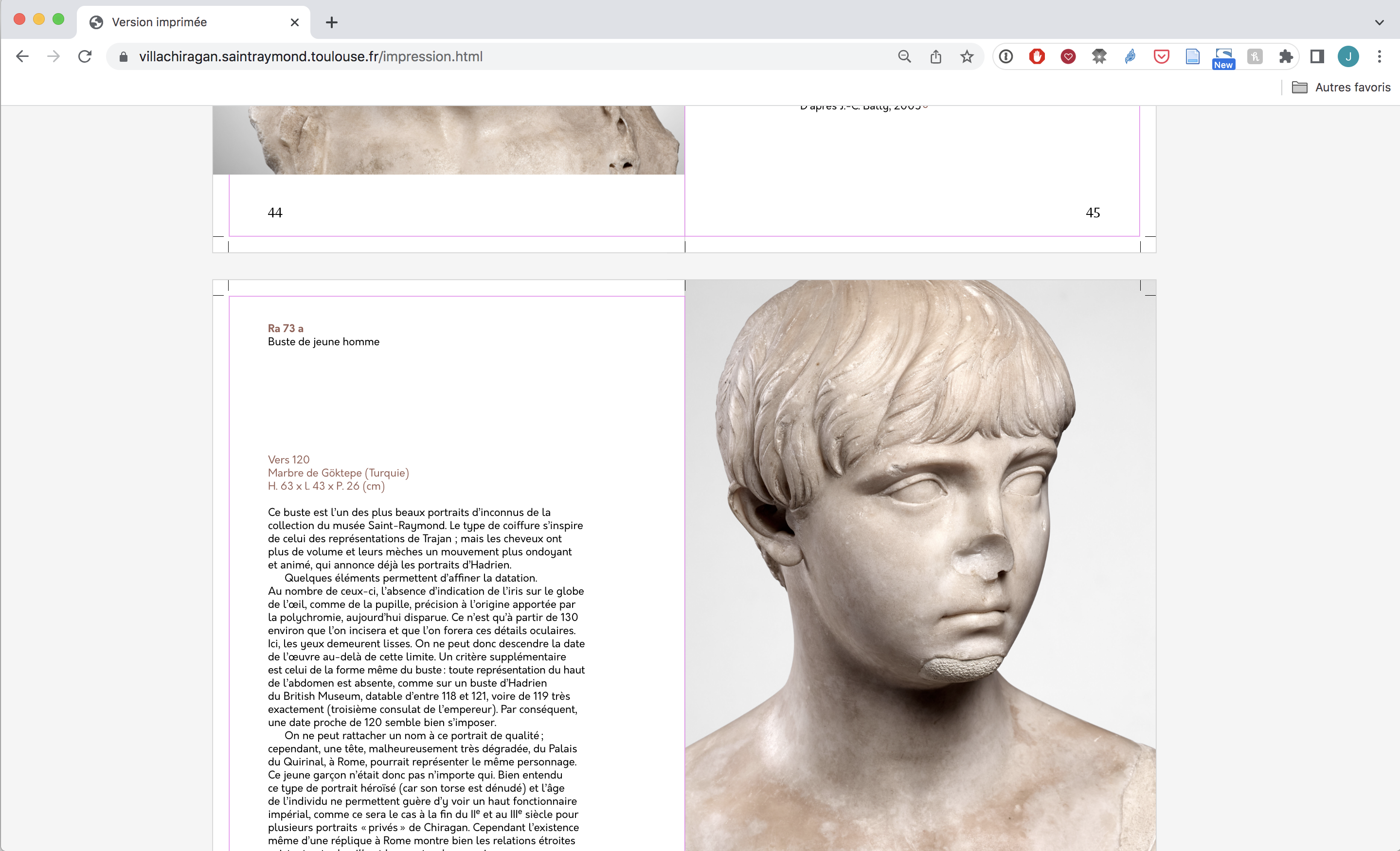This screenshot has height=851, width=1400.
Task: Open the Chrome three-dot menu
Action: pyautogui.click(x=1379, y=56)
